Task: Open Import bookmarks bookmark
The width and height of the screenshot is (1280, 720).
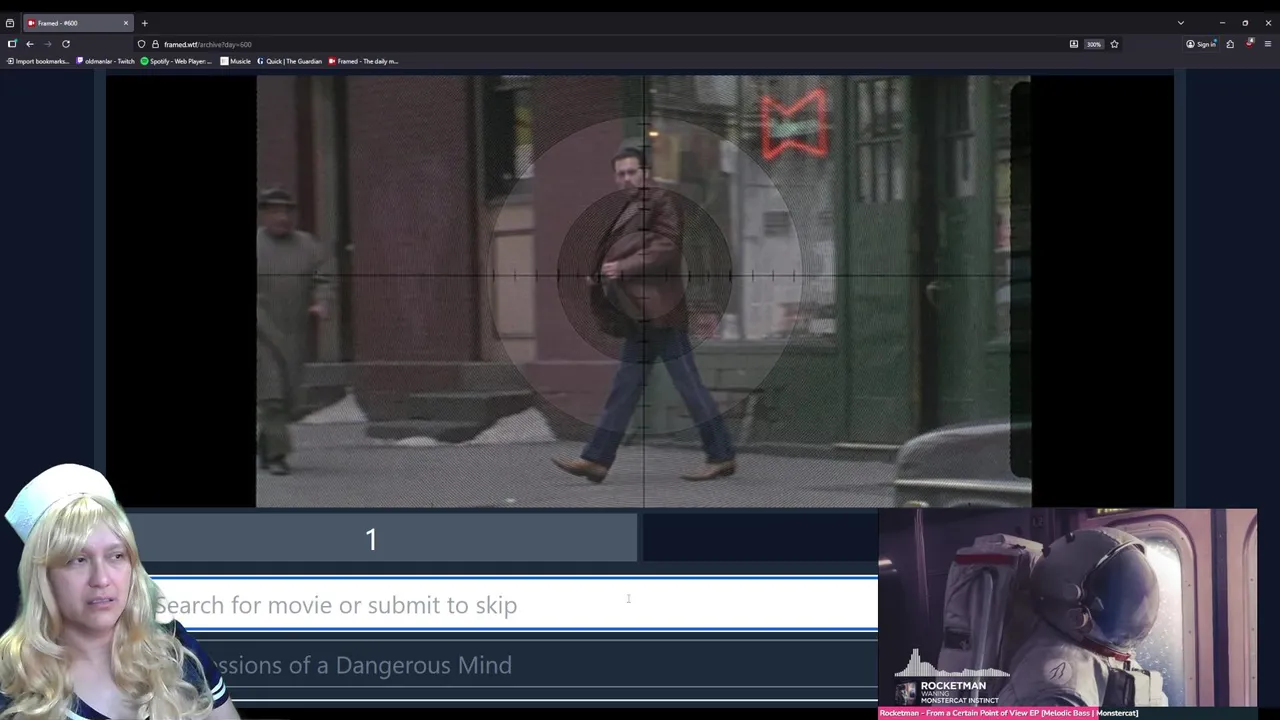Action: 38,61
